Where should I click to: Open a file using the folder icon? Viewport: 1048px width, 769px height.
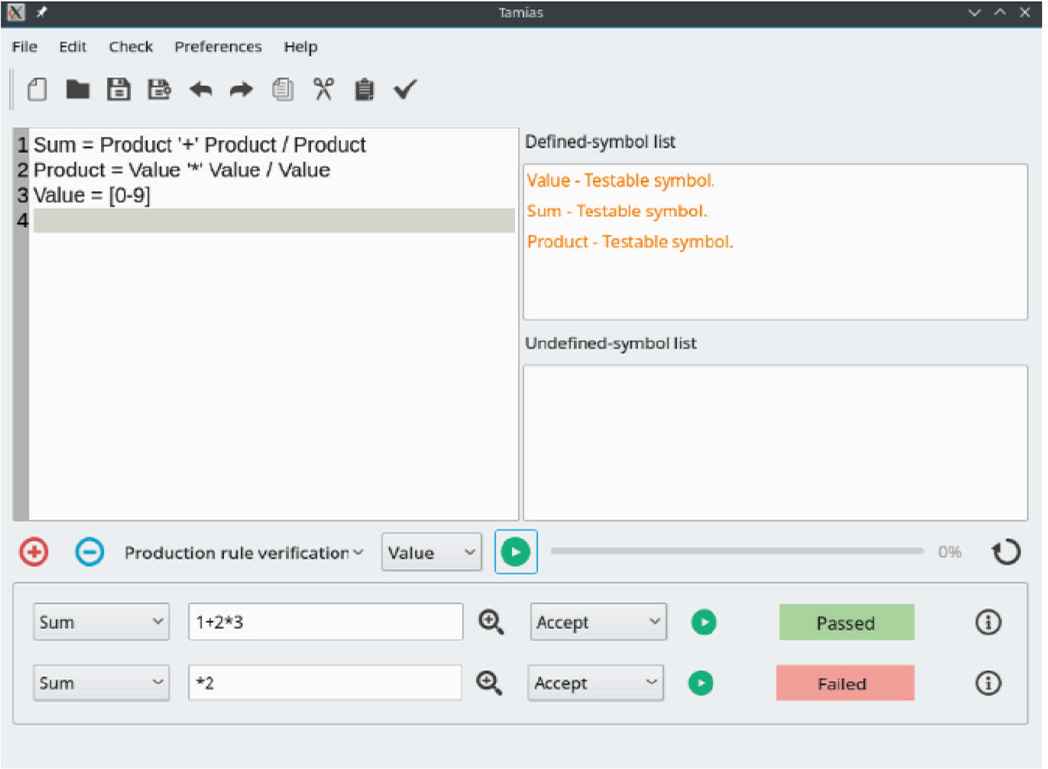(x=77, y=90)
